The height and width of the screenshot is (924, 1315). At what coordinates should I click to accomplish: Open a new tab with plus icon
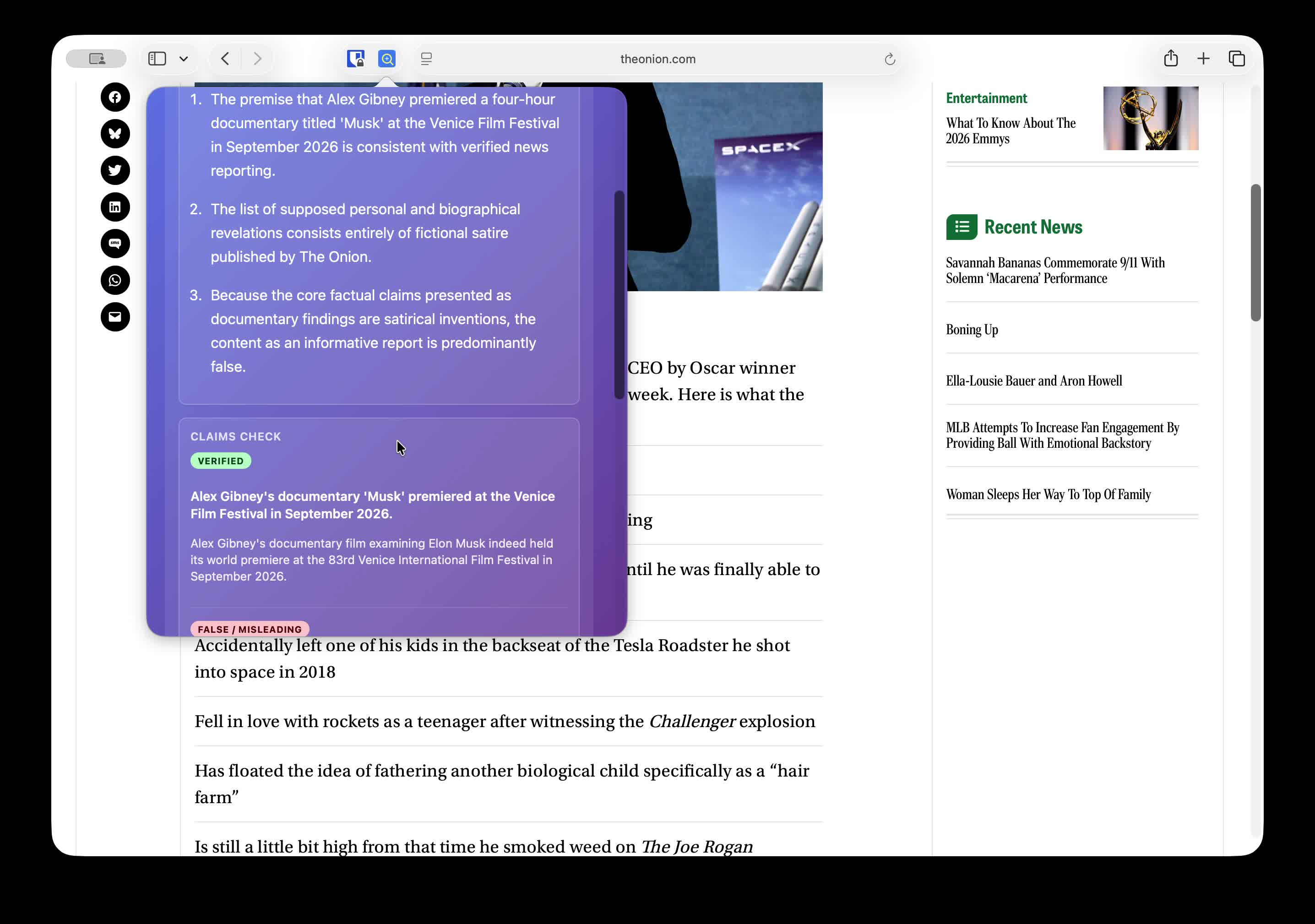point(1203,59)
